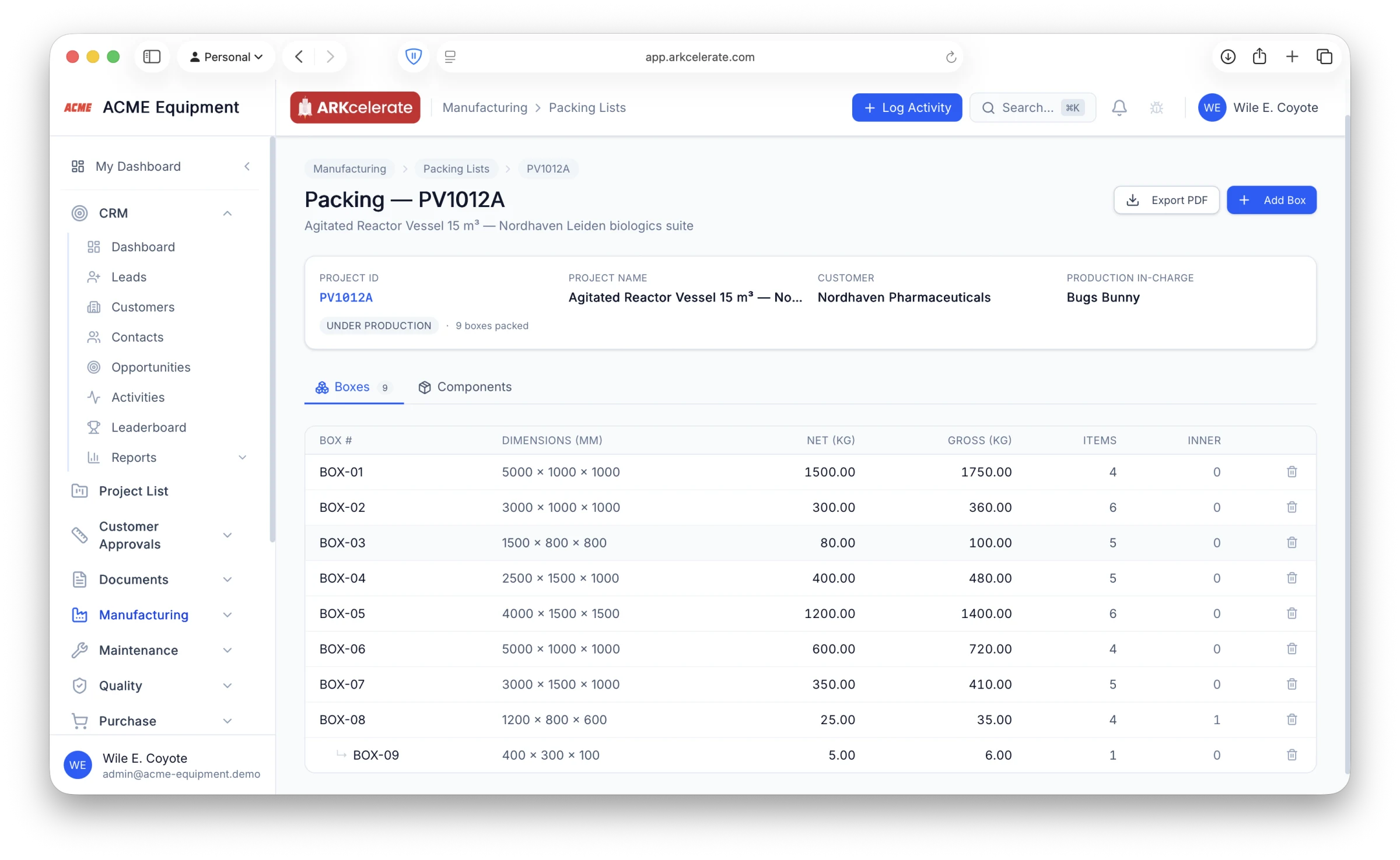
Task: Click the Search input field
Action: click(x=1032, y=108)
